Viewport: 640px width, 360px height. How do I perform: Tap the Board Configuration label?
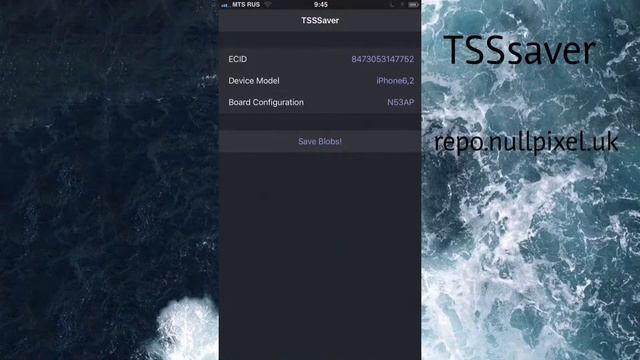coord(266,102)
